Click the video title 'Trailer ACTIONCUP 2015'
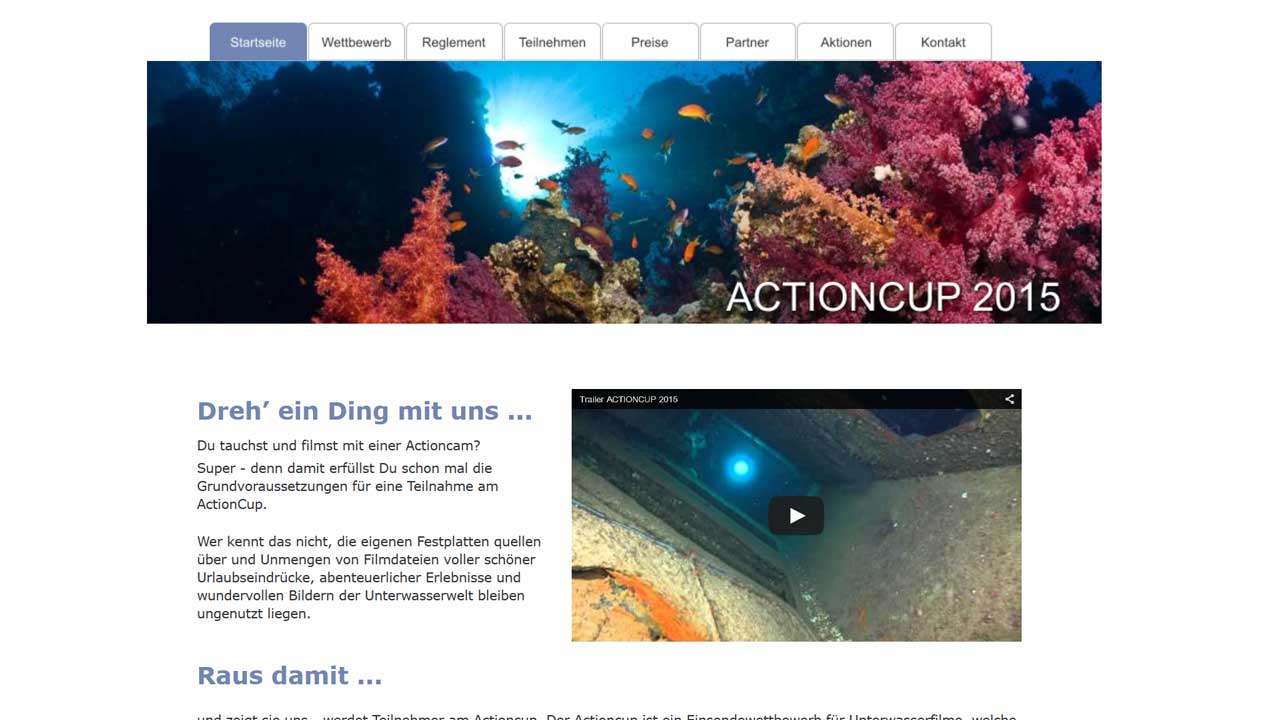The height and width of the screenshot is (720, 1280). (x=628, y=399)
